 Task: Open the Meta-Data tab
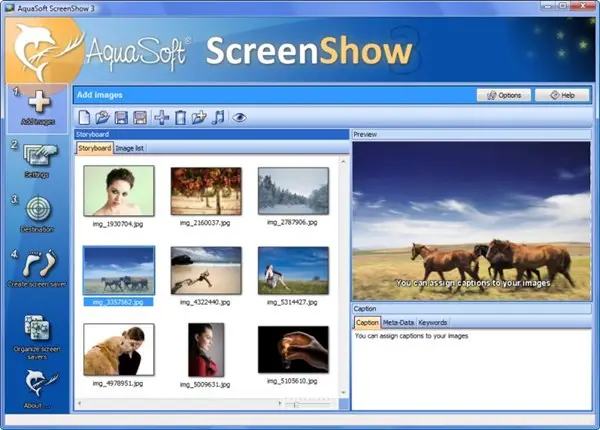pos(398,323)
